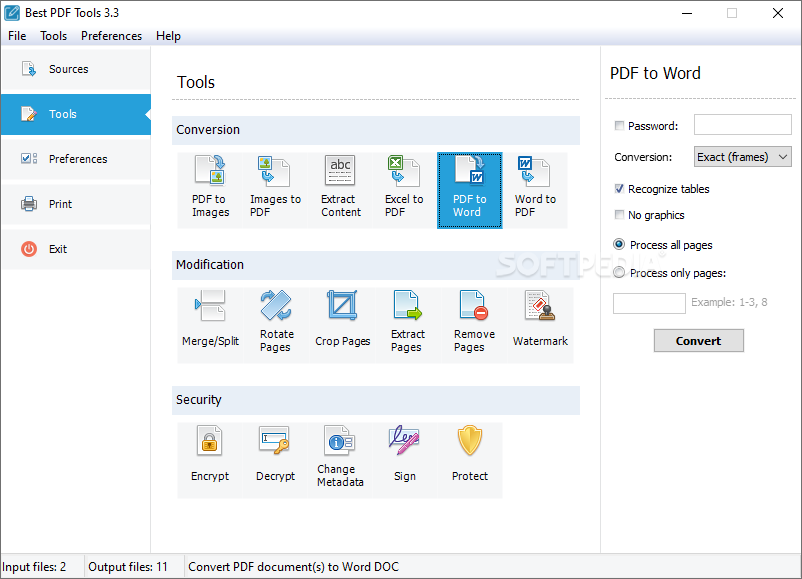
Task: Open the Protect tool
Action: (x=470, y=460)
